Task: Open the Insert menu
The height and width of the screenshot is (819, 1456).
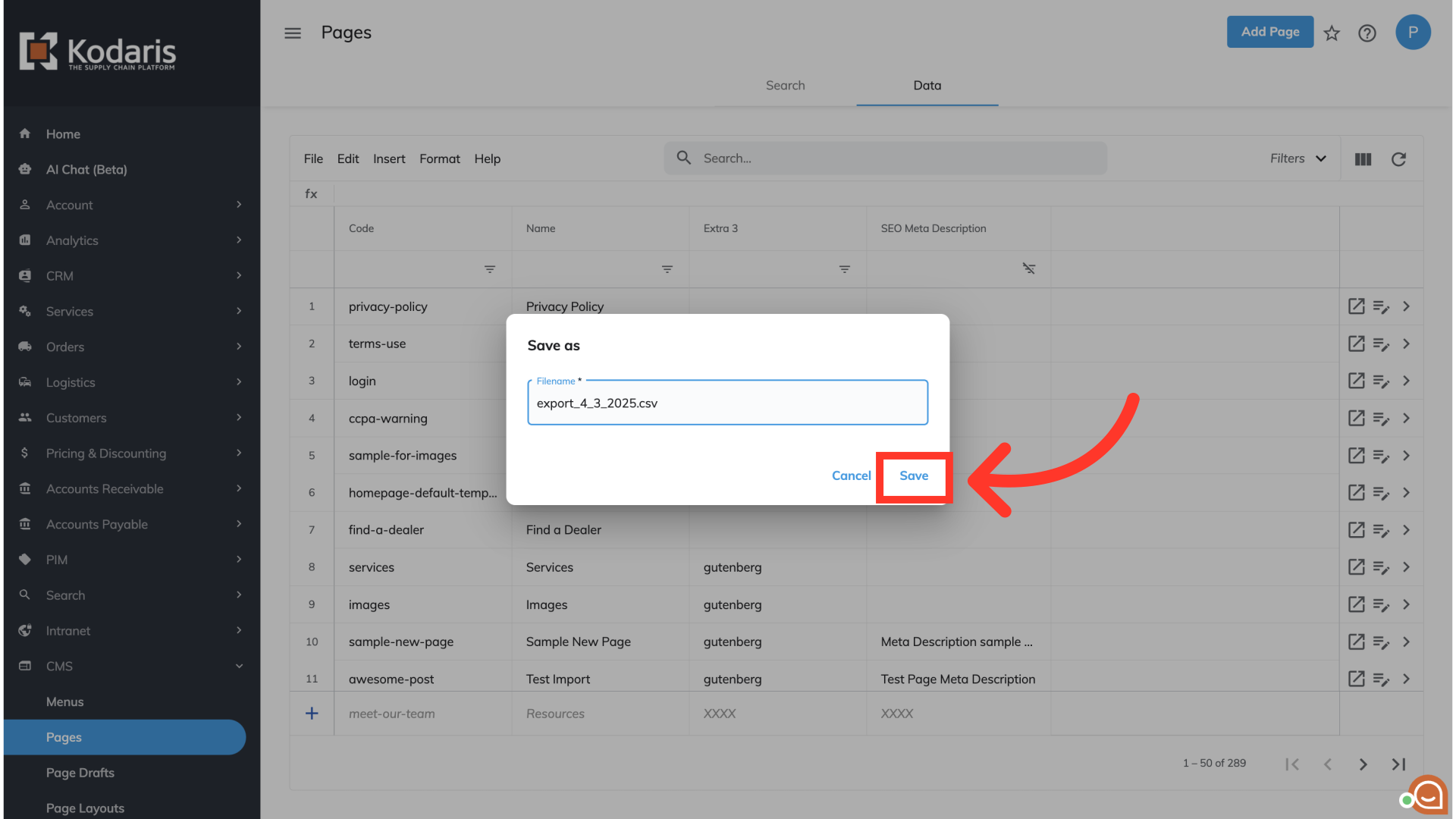Action: point(389,158)
